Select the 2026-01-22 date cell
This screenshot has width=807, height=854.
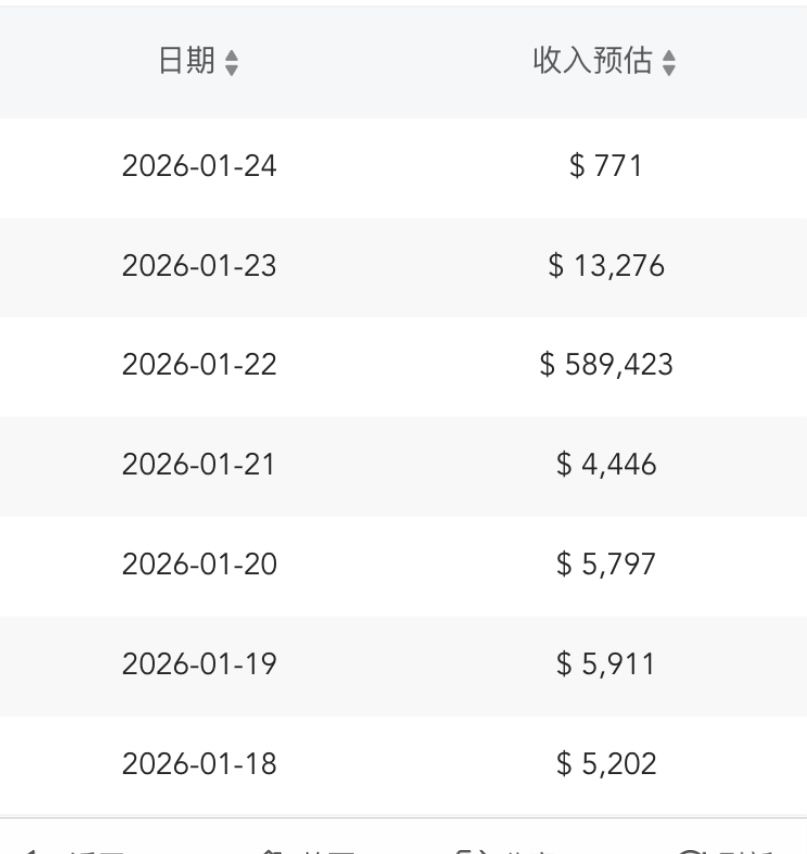(199, 365)
